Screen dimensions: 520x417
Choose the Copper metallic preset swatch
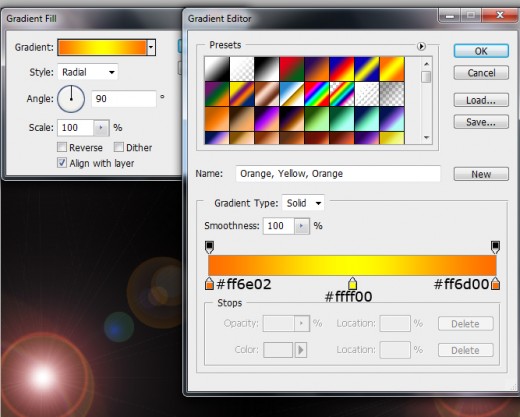tap(267, 94)
